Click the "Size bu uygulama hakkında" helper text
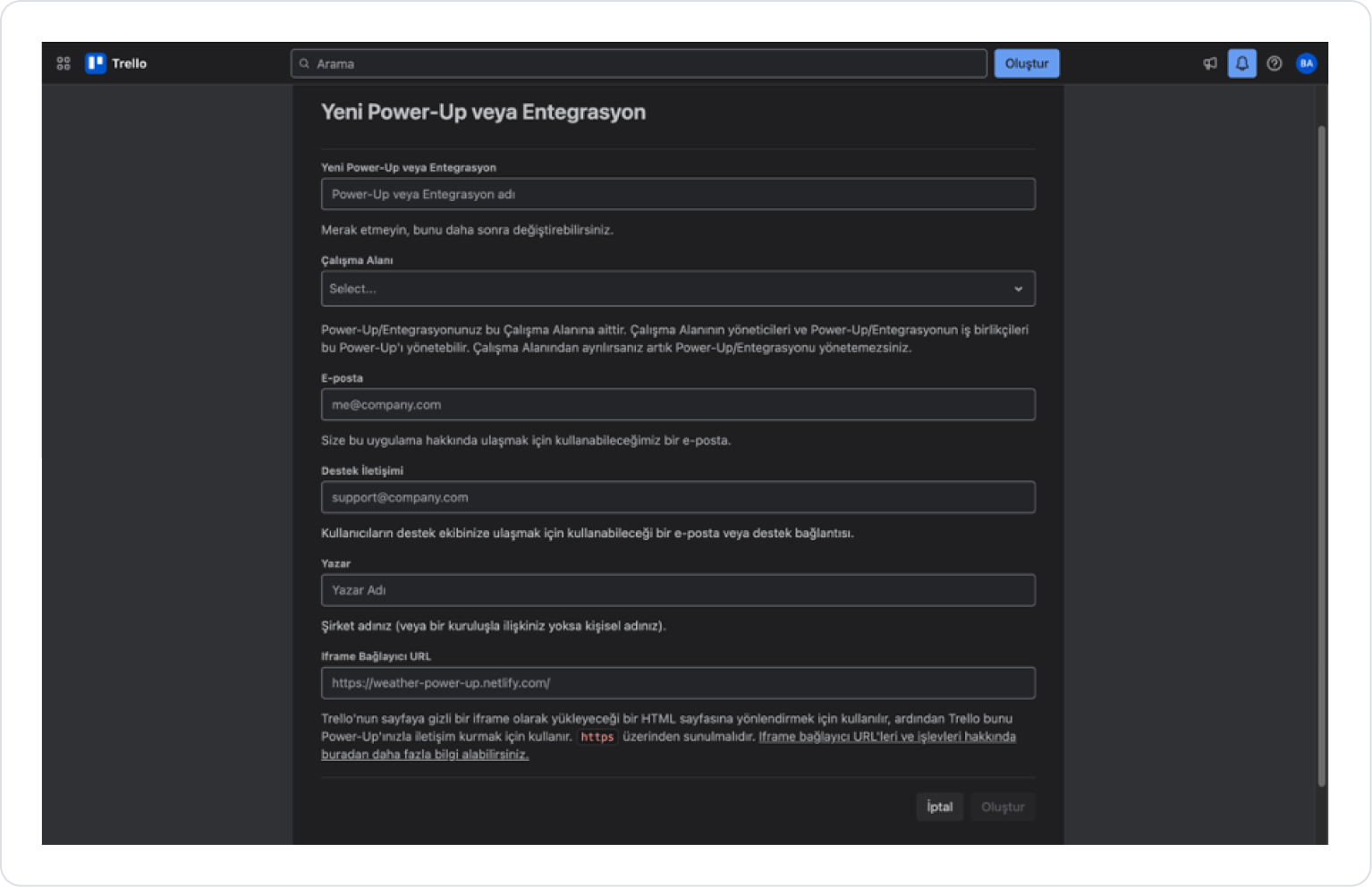Viewport: 1372px width, 887px height. pyautogui.click(x=526, y=440)
